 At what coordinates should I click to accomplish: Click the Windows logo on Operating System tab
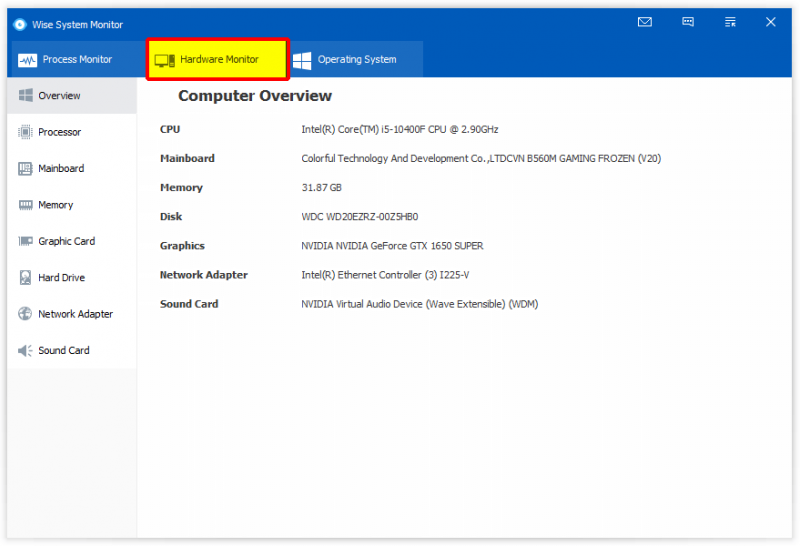[x=302, y=60]
